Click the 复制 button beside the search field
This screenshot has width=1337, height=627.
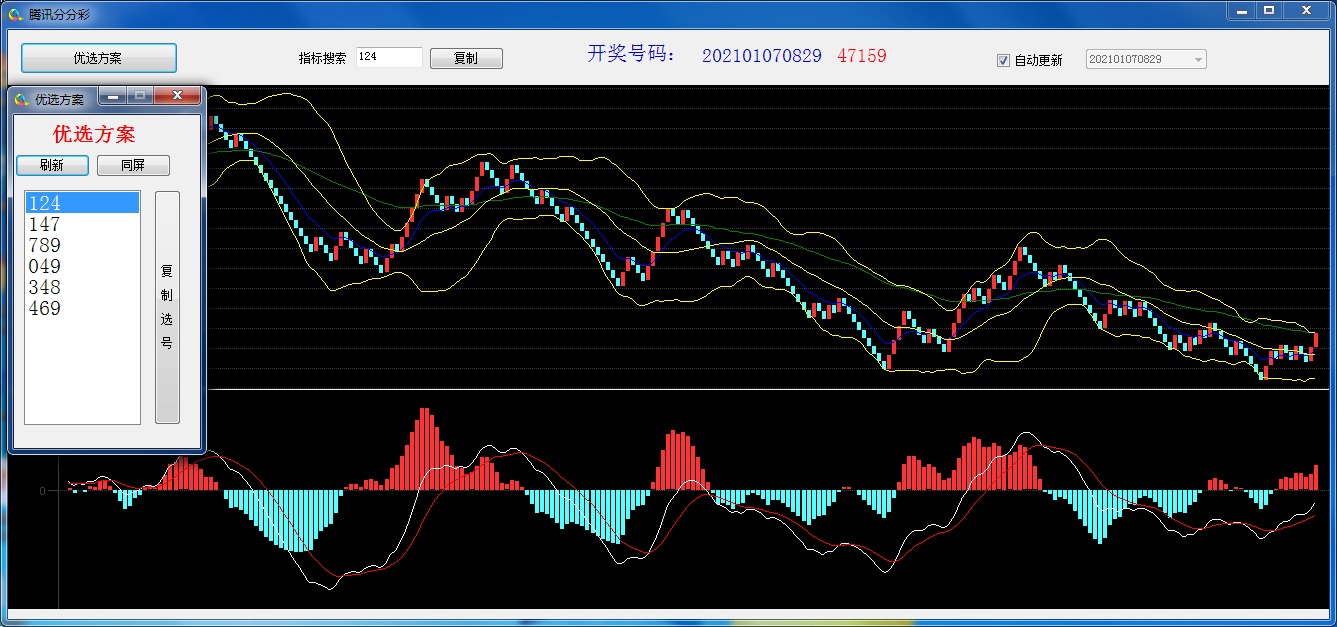pyautogui.click(x=466, y=58)
